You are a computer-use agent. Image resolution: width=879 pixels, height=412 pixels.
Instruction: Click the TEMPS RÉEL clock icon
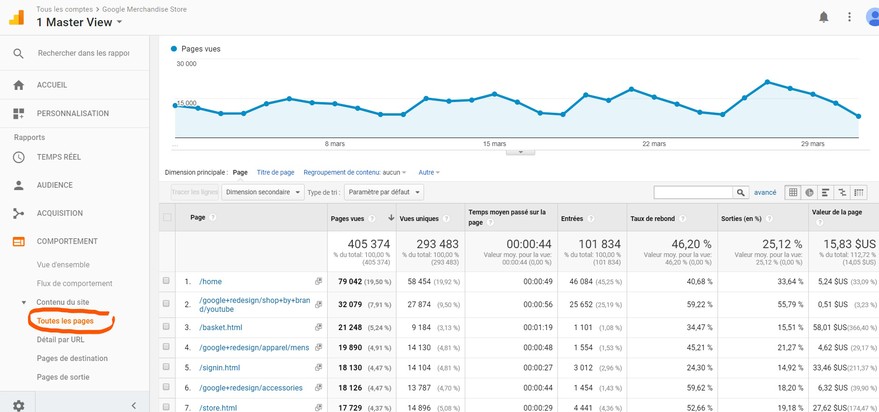[x=18, y=157]
